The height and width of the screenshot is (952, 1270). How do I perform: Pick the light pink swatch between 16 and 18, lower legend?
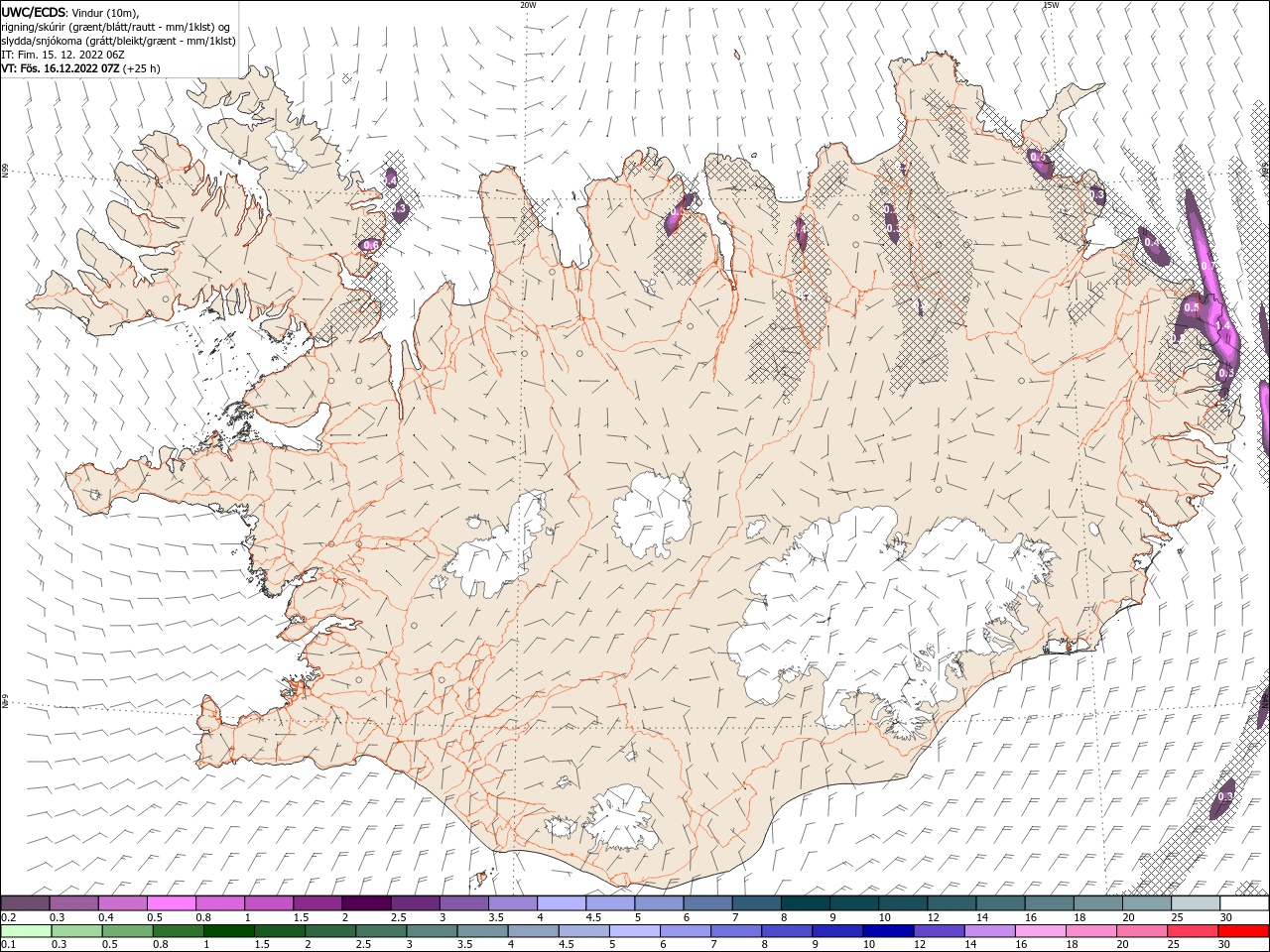(1041, 931)
